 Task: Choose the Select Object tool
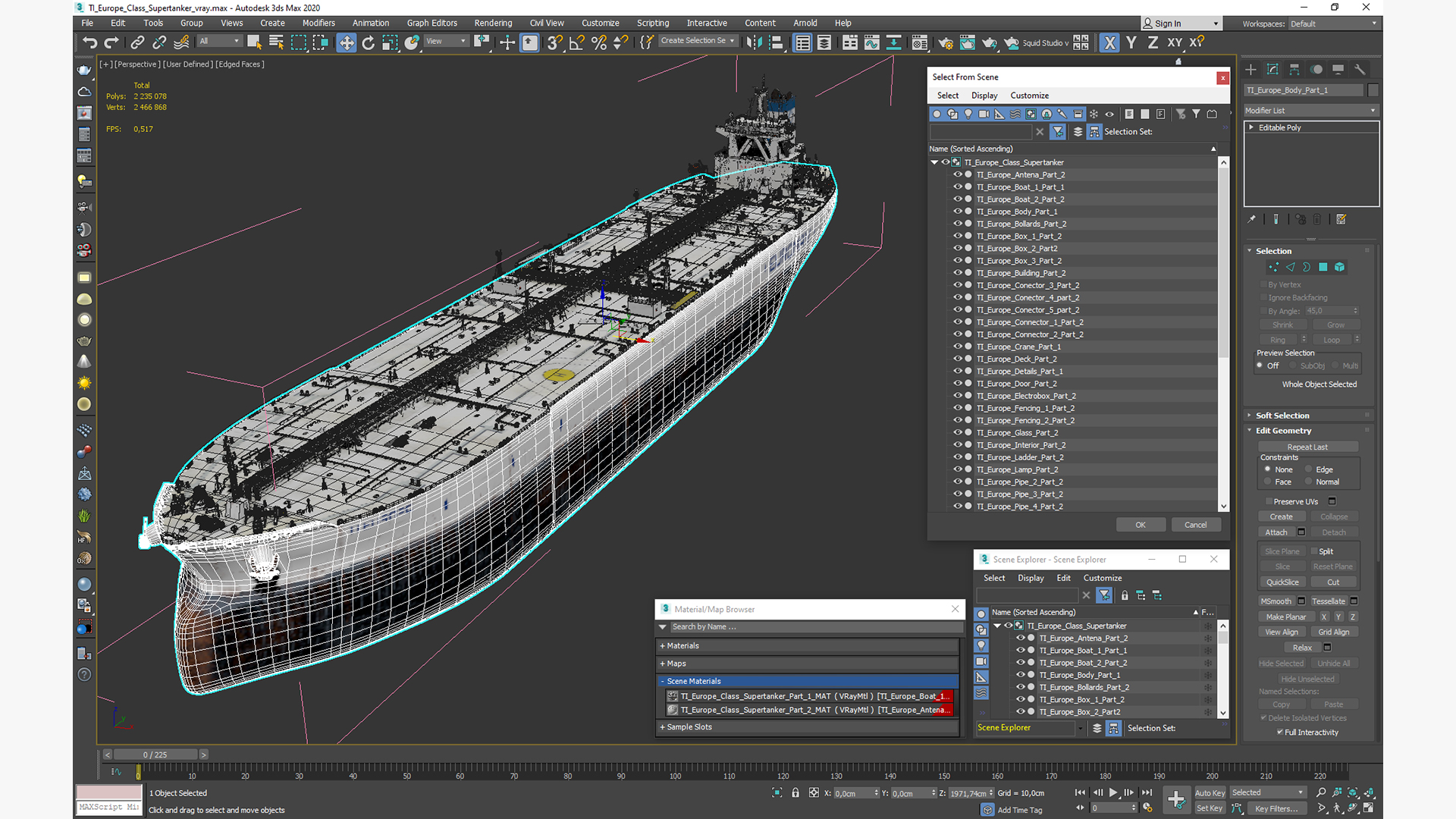[254, 42]
